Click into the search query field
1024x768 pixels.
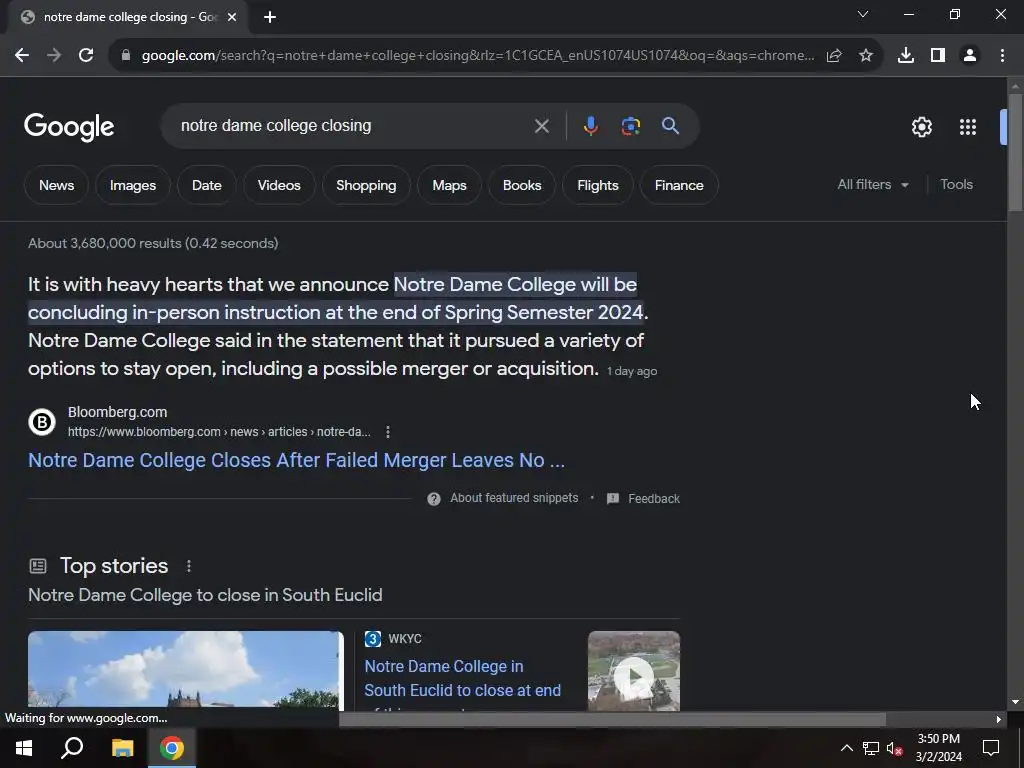tap(353, 126)
